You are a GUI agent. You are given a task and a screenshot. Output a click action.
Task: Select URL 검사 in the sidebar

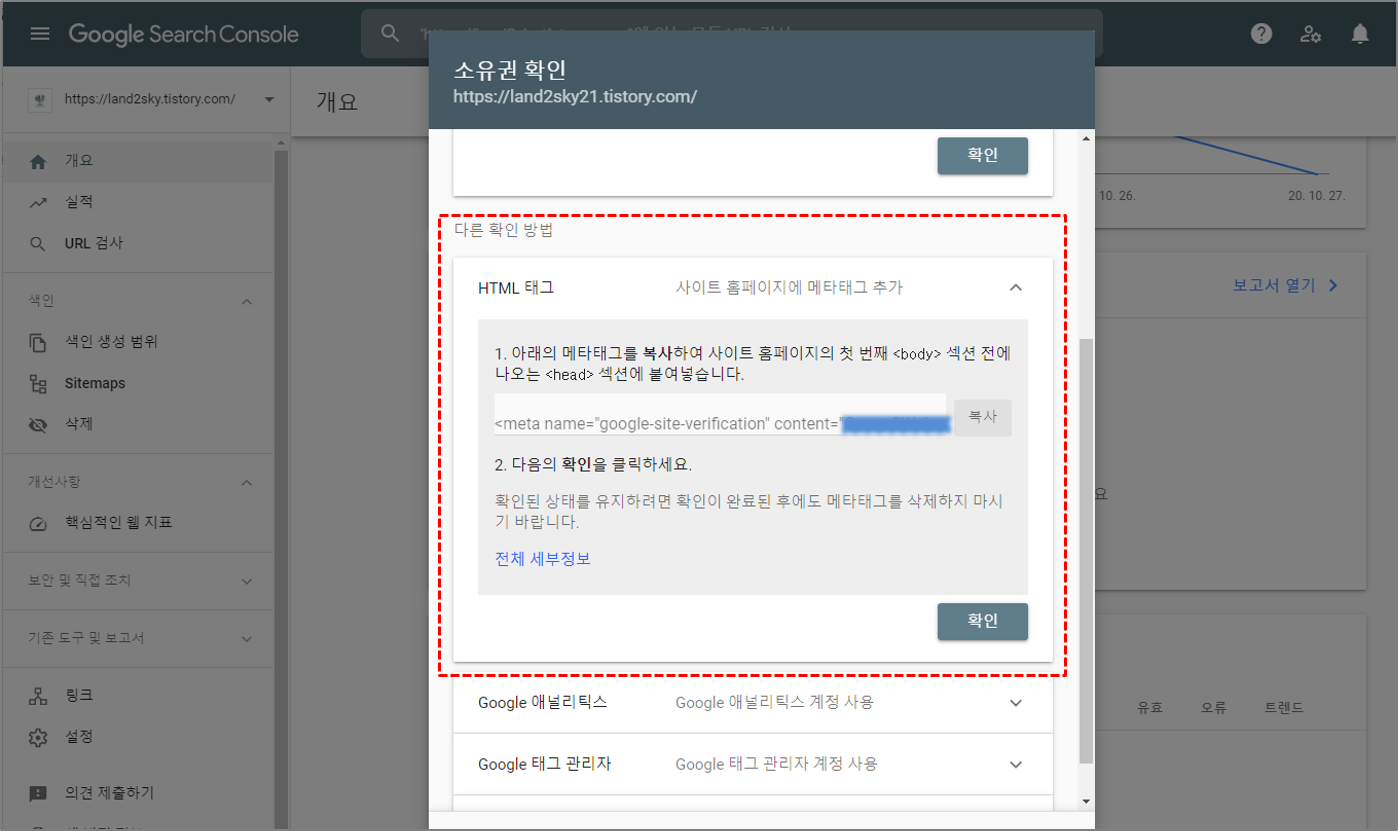click(x=138, y=244)
